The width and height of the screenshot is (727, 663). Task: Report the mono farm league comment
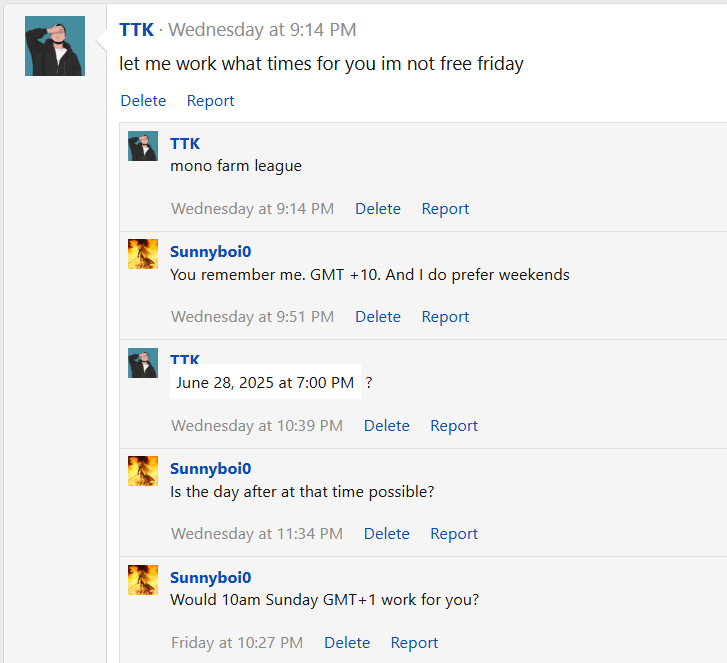[x=445, y=209]
